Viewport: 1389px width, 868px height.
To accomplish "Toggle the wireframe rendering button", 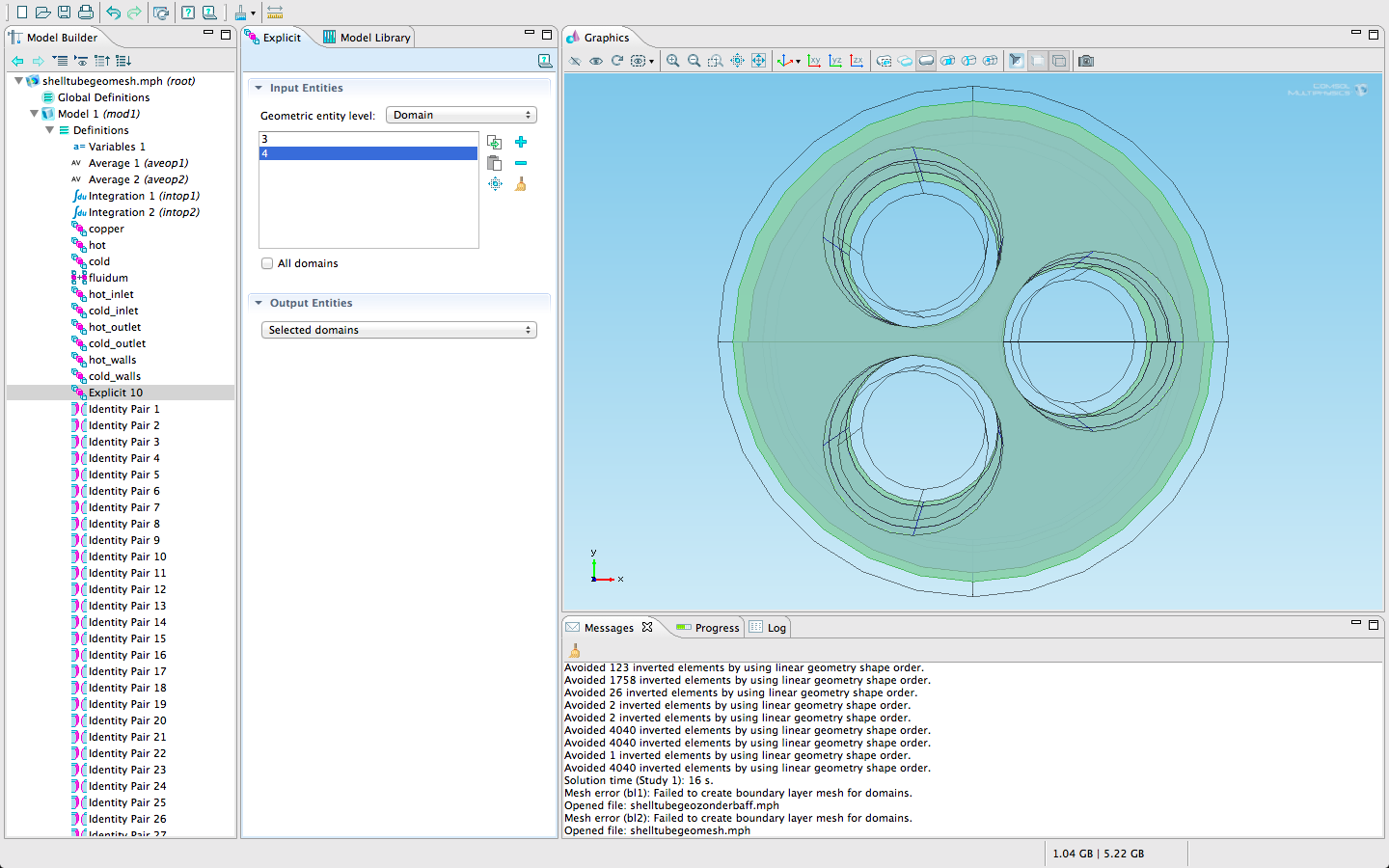I will coord(1059,61).
